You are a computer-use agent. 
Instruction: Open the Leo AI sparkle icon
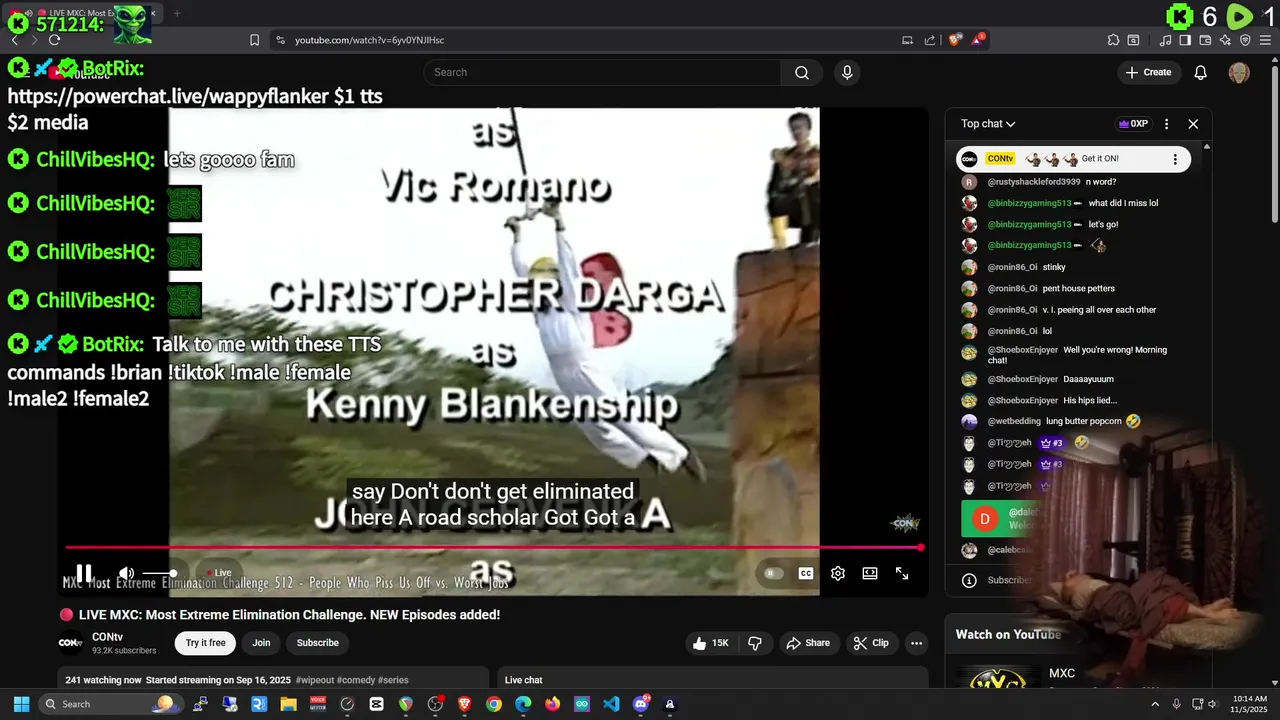pos(1225,40)
